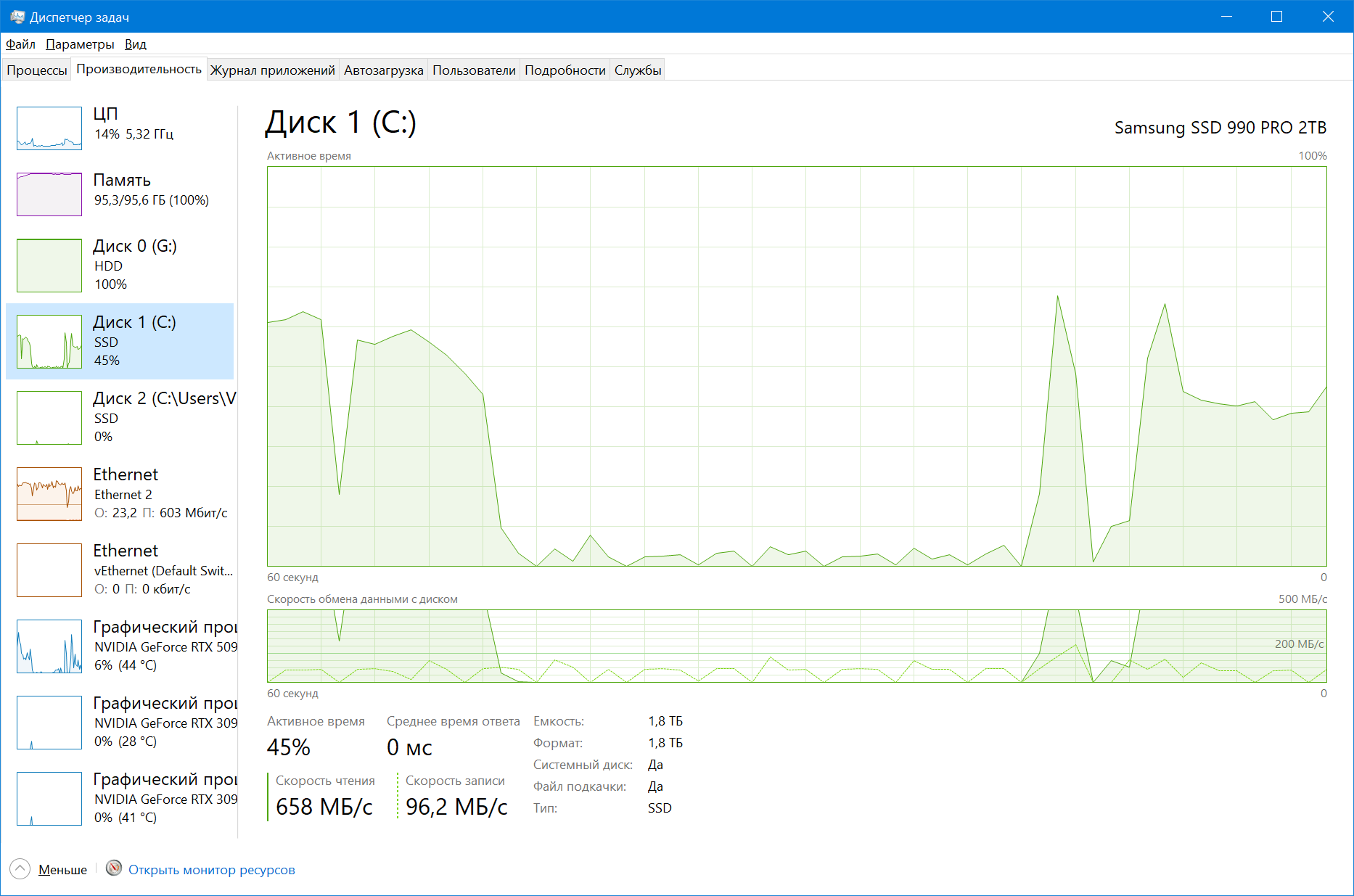This screenshot has width=1354, height=896.
Task: Open the Файл menu
Action: (20, 44)
